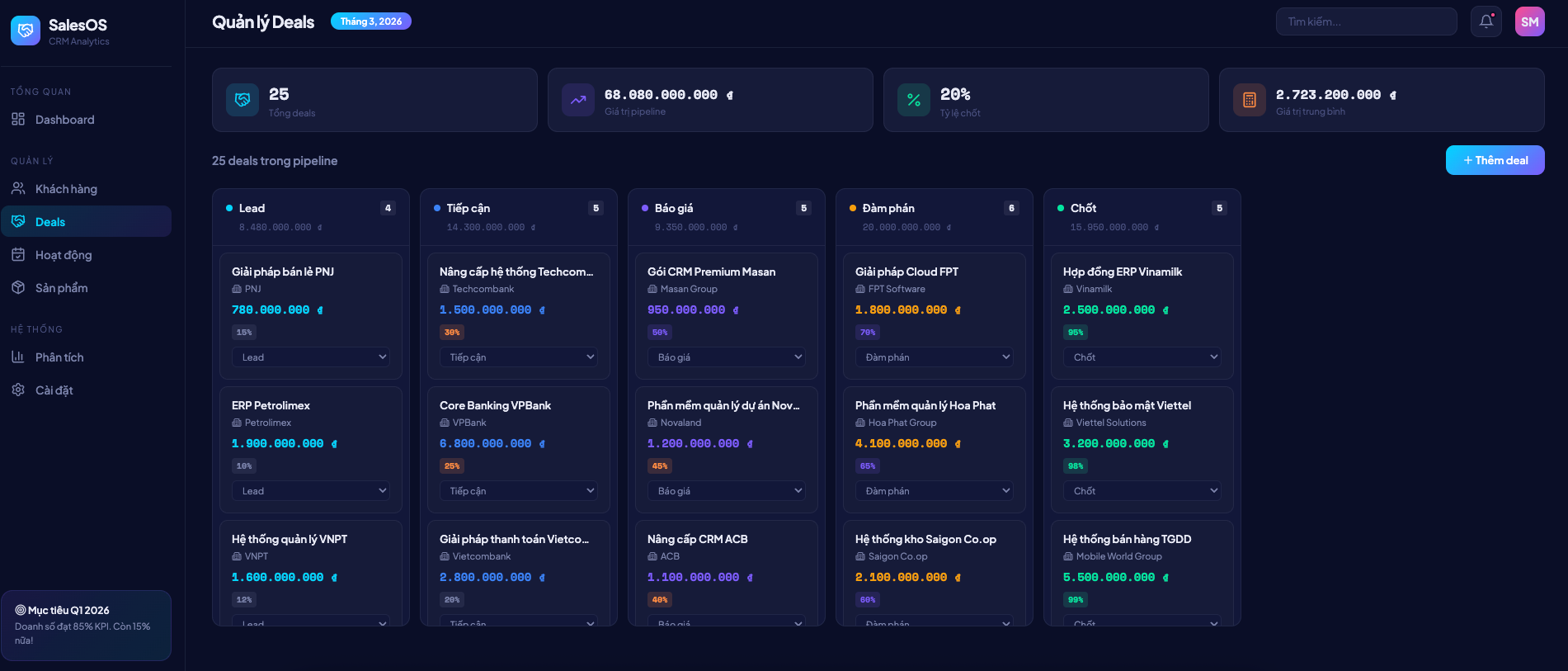
Task: Click the company icon beside Vinamilk
Action: pos(1068,290)
